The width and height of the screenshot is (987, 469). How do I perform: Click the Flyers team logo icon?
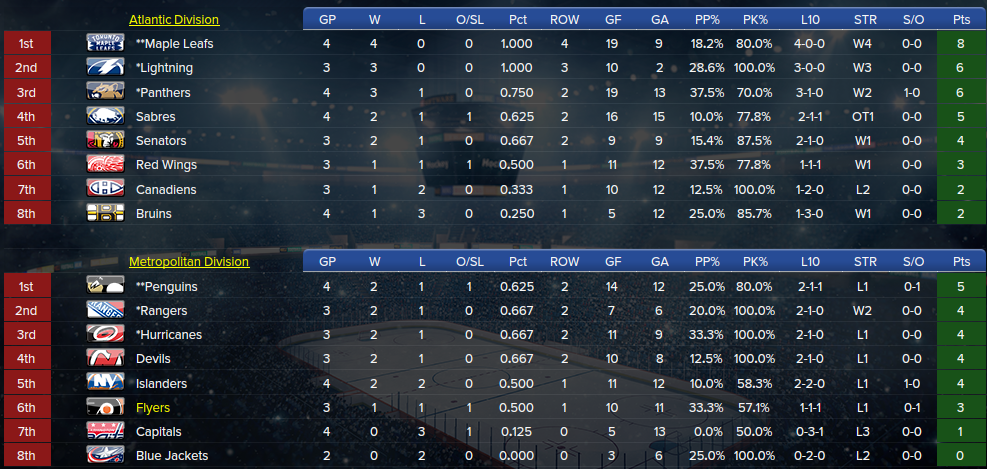point(104,408)
